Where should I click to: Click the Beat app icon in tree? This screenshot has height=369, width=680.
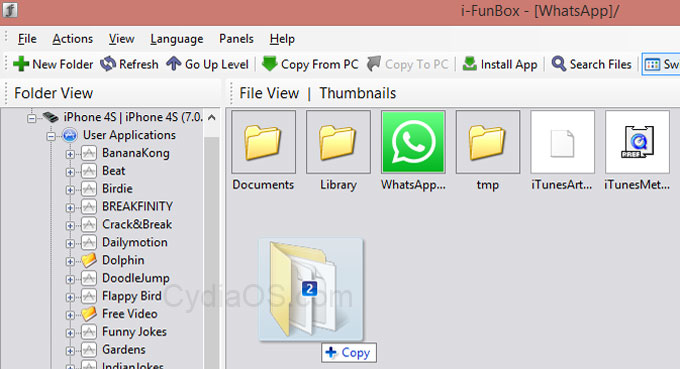pyautogui.click(x=89, y=171)
